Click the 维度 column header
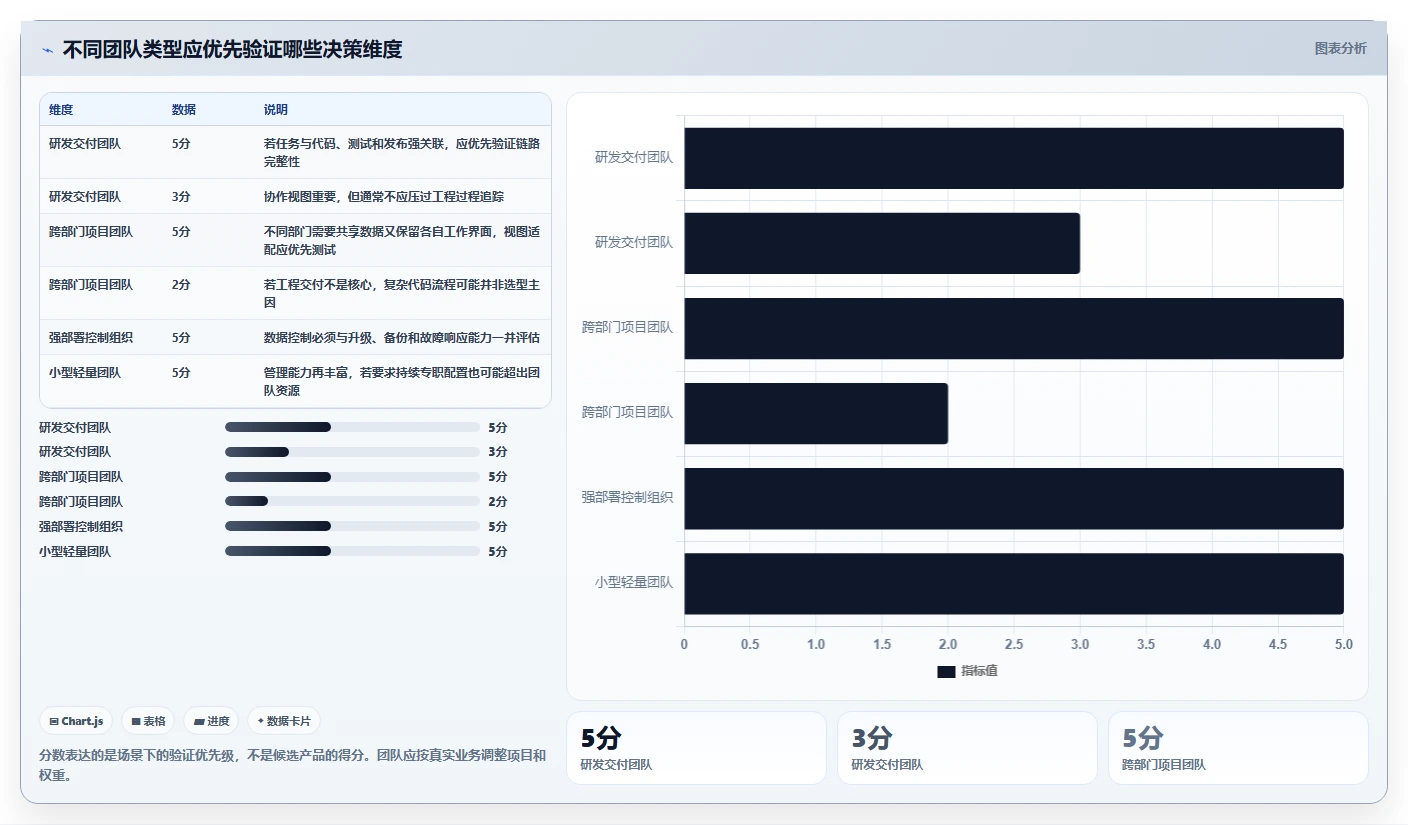This screenshot has width=1408, height=825. tap(61, 110)
